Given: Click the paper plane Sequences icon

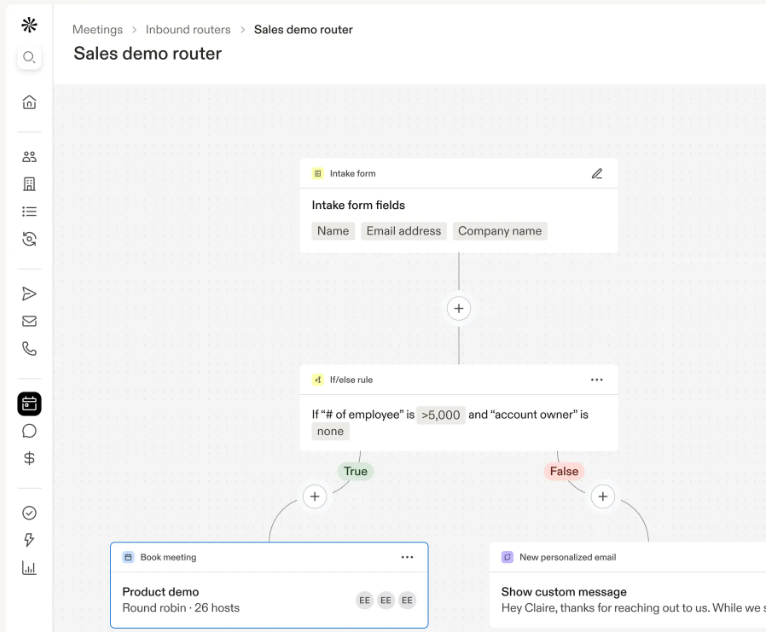Looking at the screenshot, I should 29,294.
